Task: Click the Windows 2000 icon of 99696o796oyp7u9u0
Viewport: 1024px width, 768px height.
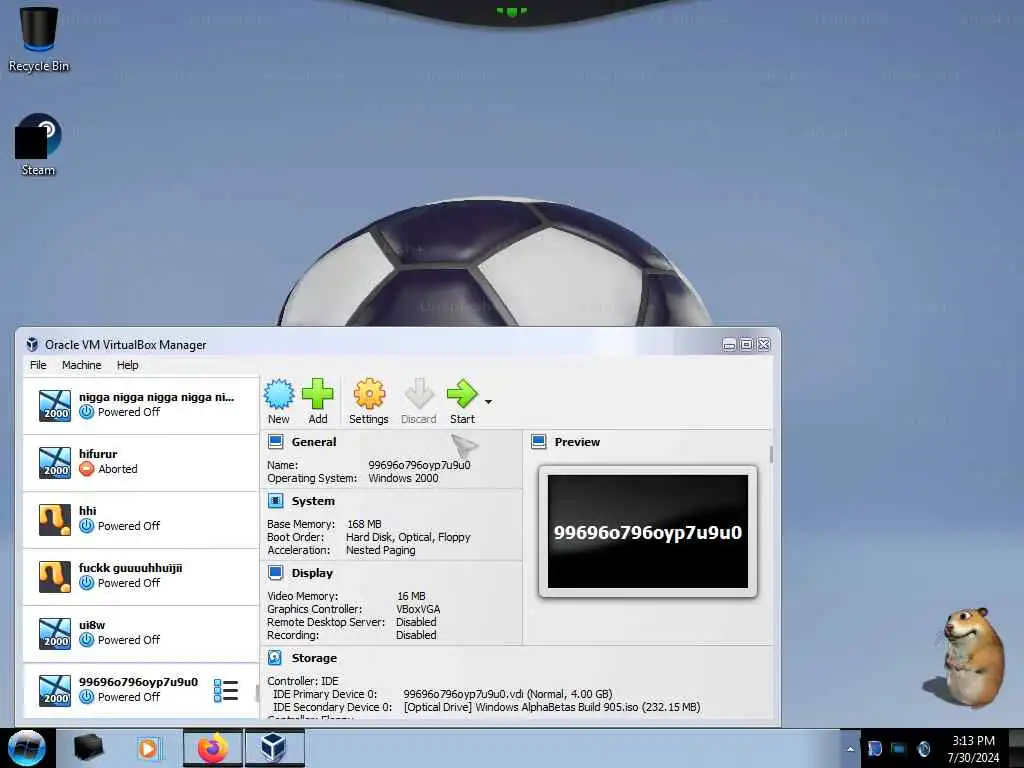Action: [x=55, y=690]
